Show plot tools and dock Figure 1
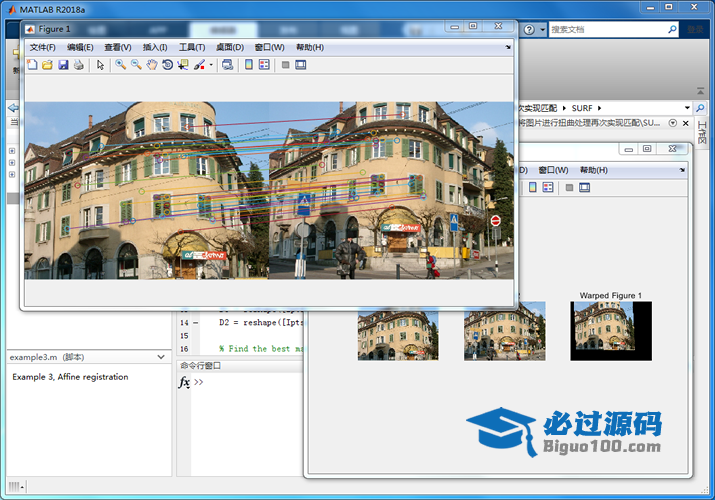Image resolution: width=715 pixels, height=500 pixels. pos(301,65)
